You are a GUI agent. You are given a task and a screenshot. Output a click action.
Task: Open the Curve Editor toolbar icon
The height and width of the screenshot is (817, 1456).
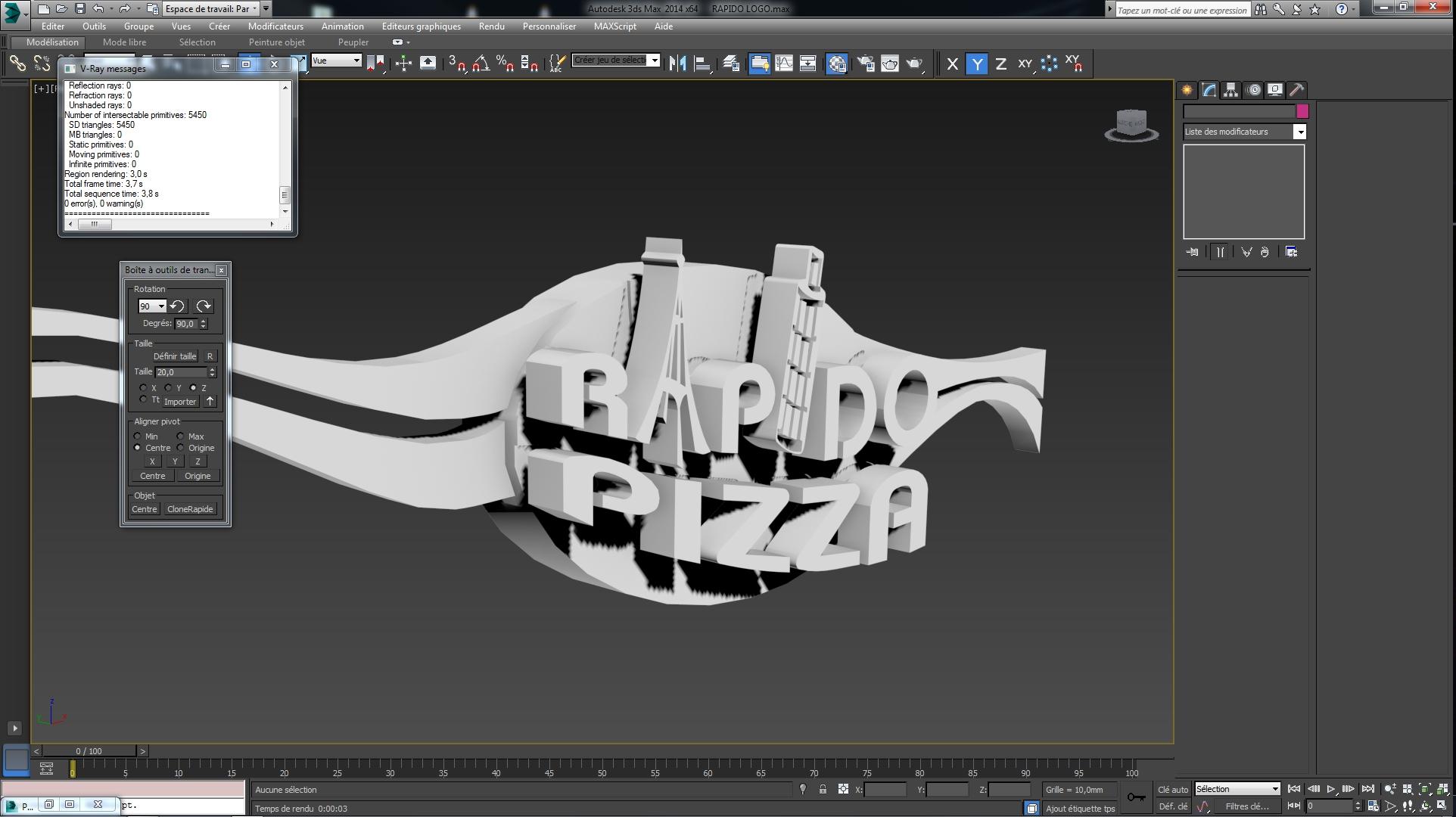tap(784, 64)
